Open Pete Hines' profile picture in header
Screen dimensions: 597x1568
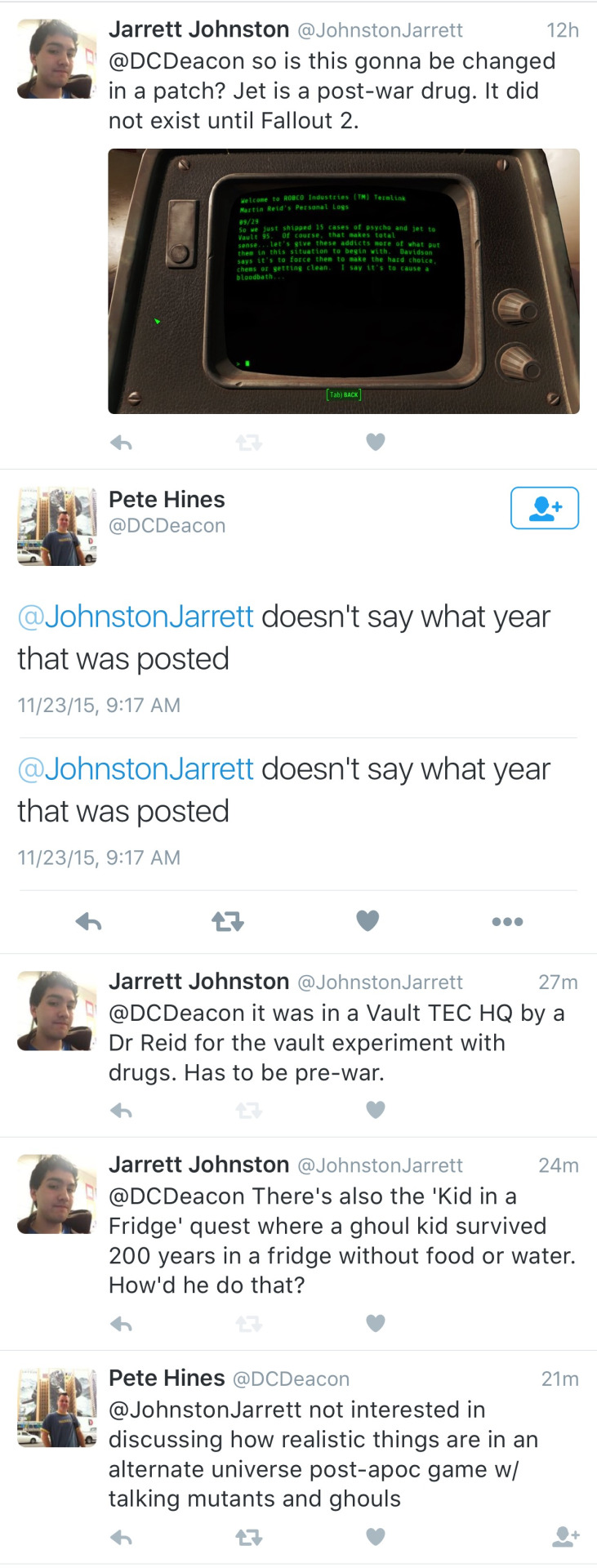[x=57, y=527]
